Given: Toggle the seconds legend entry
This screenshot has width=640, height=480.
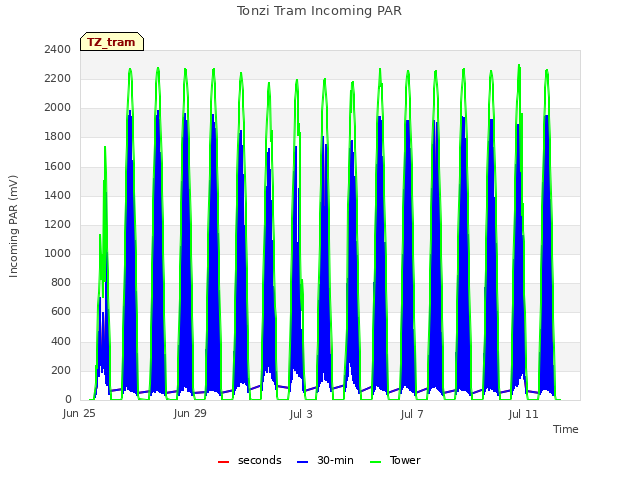Looking at the screenshot, I should (249, 460).
